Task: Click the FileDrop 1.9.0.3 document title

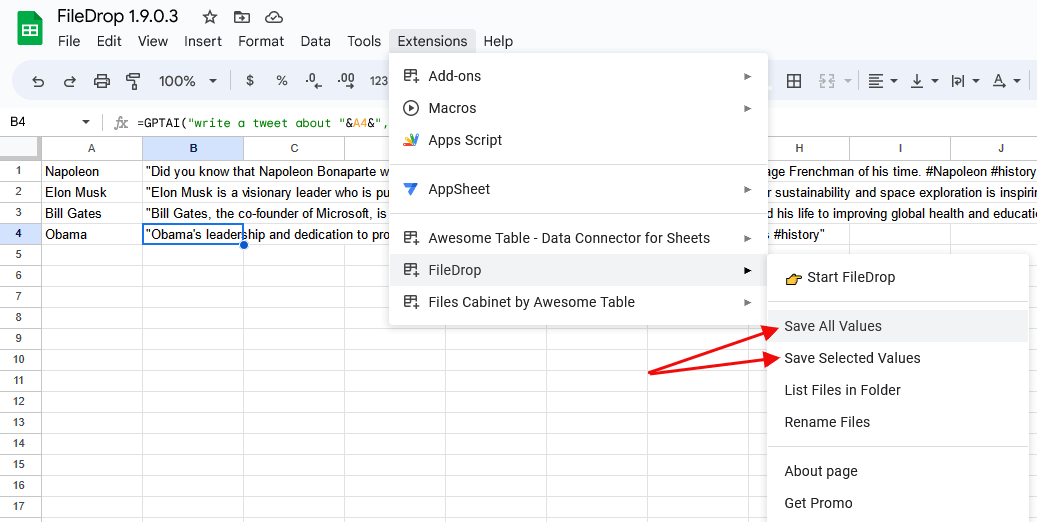Action: point(118,17)
